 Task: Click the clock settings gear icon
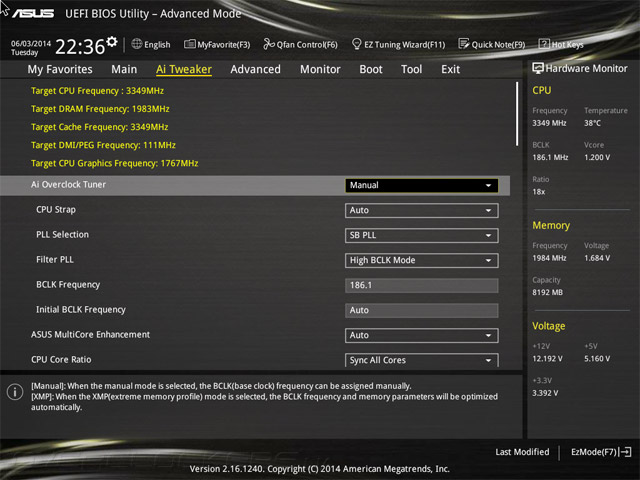pyautogui.click(x=112, y=42)
